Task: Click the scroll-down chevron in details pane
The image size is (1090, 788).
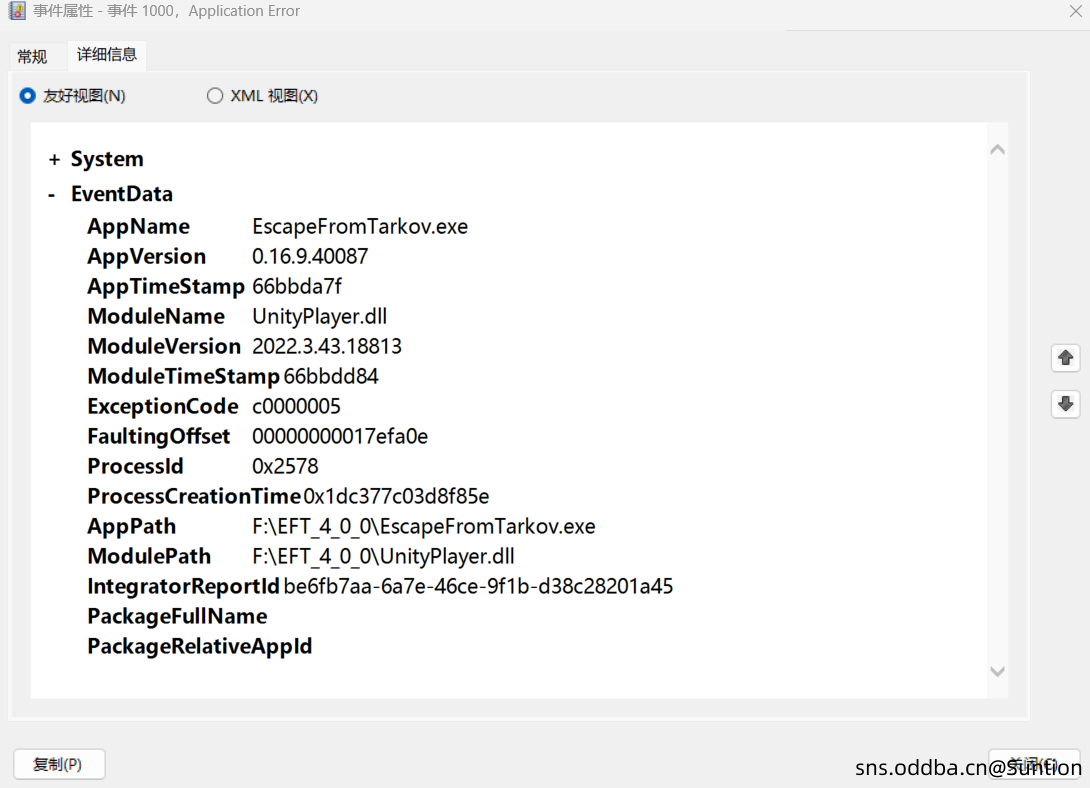Action: click(x=997, y=672)
